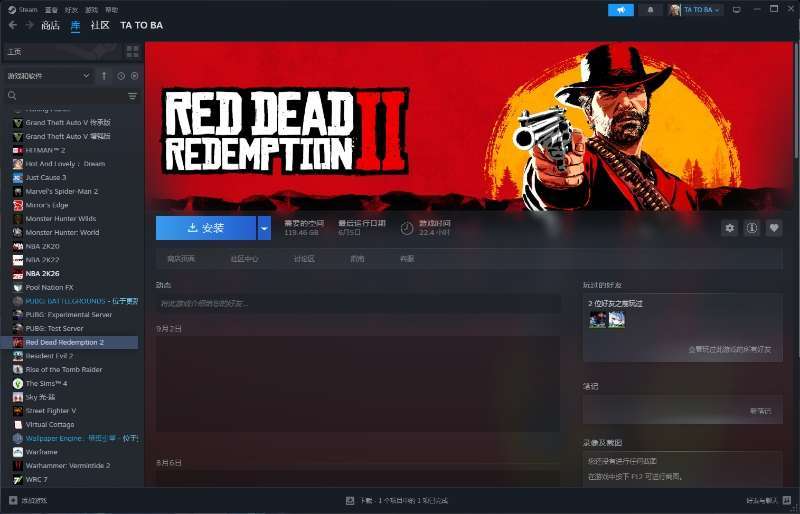Open the game info icon
This screenshot has height=514, width=800.
tap(752, 228)
